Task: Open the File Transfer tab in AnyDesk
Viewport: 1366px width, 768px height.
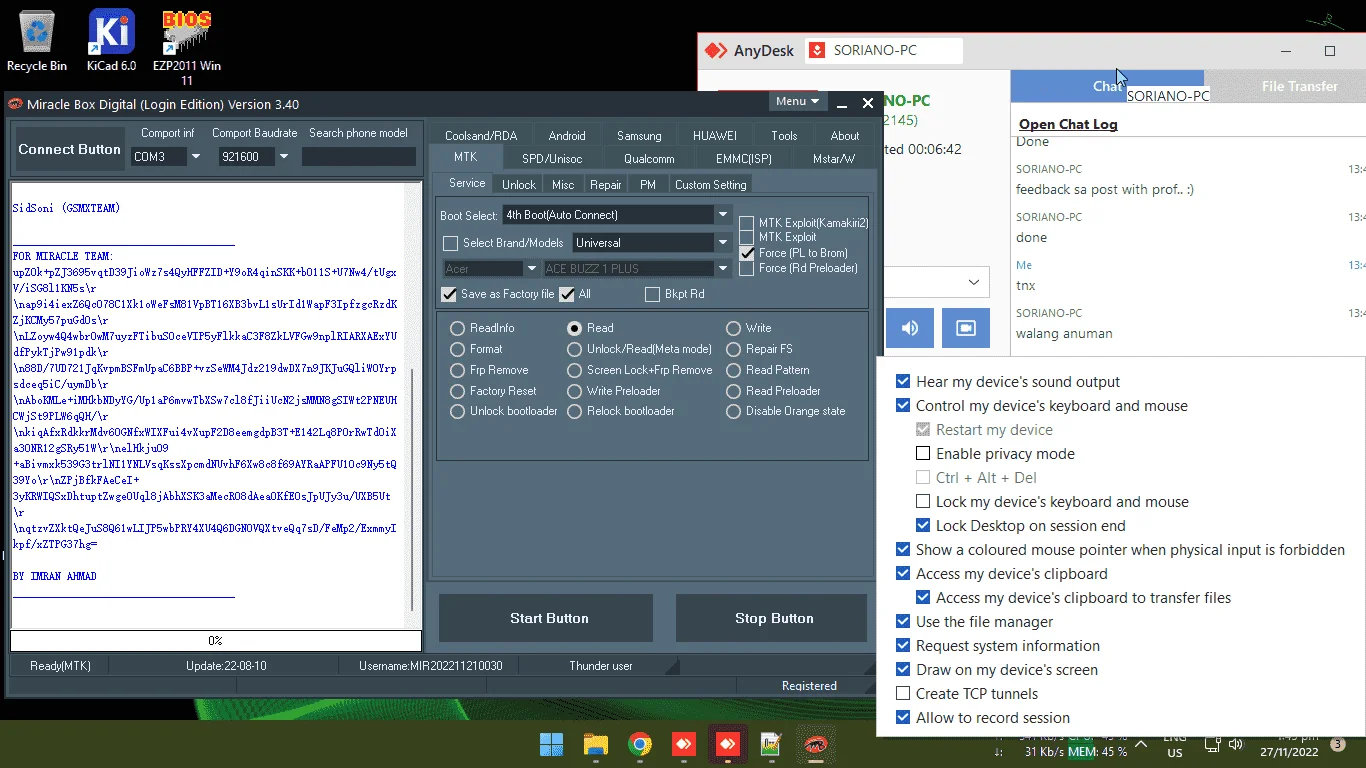Action: [x=1299, y=86]
